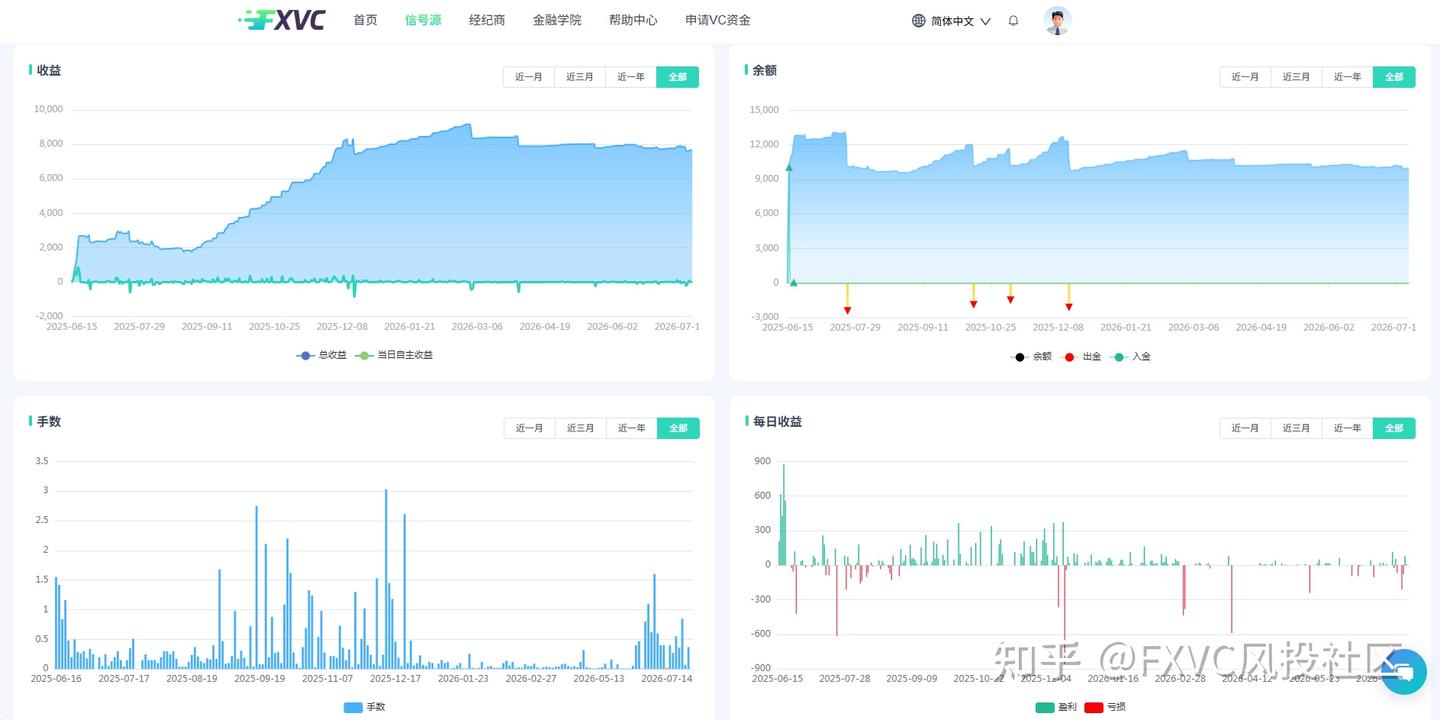The width and height of the screenshot is (1440, 720).
Task: Select 近一年 in the 余额 chart
Action: click(x=1347, y=77)
